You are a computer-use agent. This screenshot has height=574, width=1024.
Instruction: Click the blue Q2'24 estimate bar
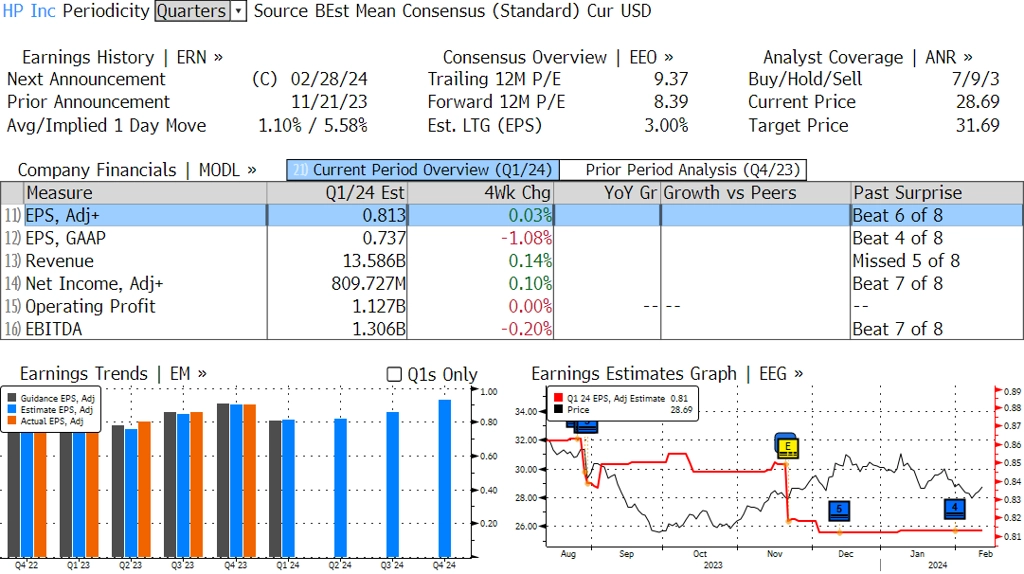tap(340, 488)
